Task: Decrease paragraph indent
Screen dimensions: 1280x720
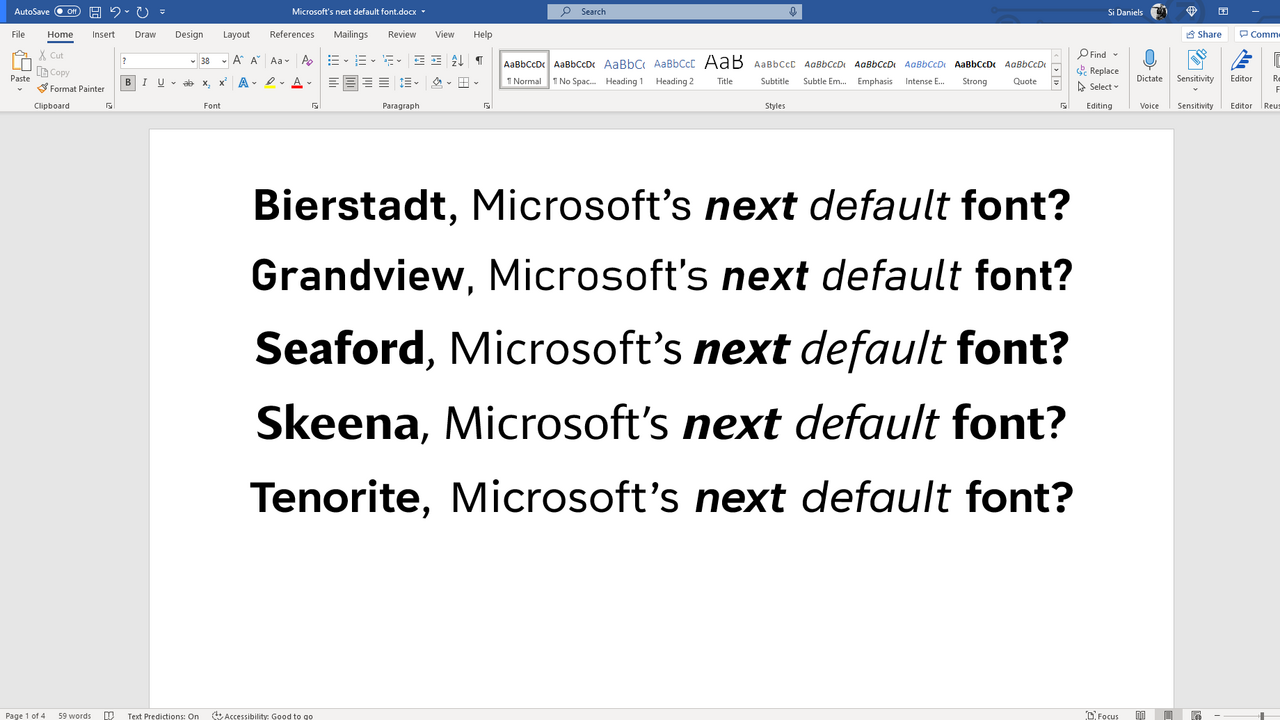Action: click(419, 61)
